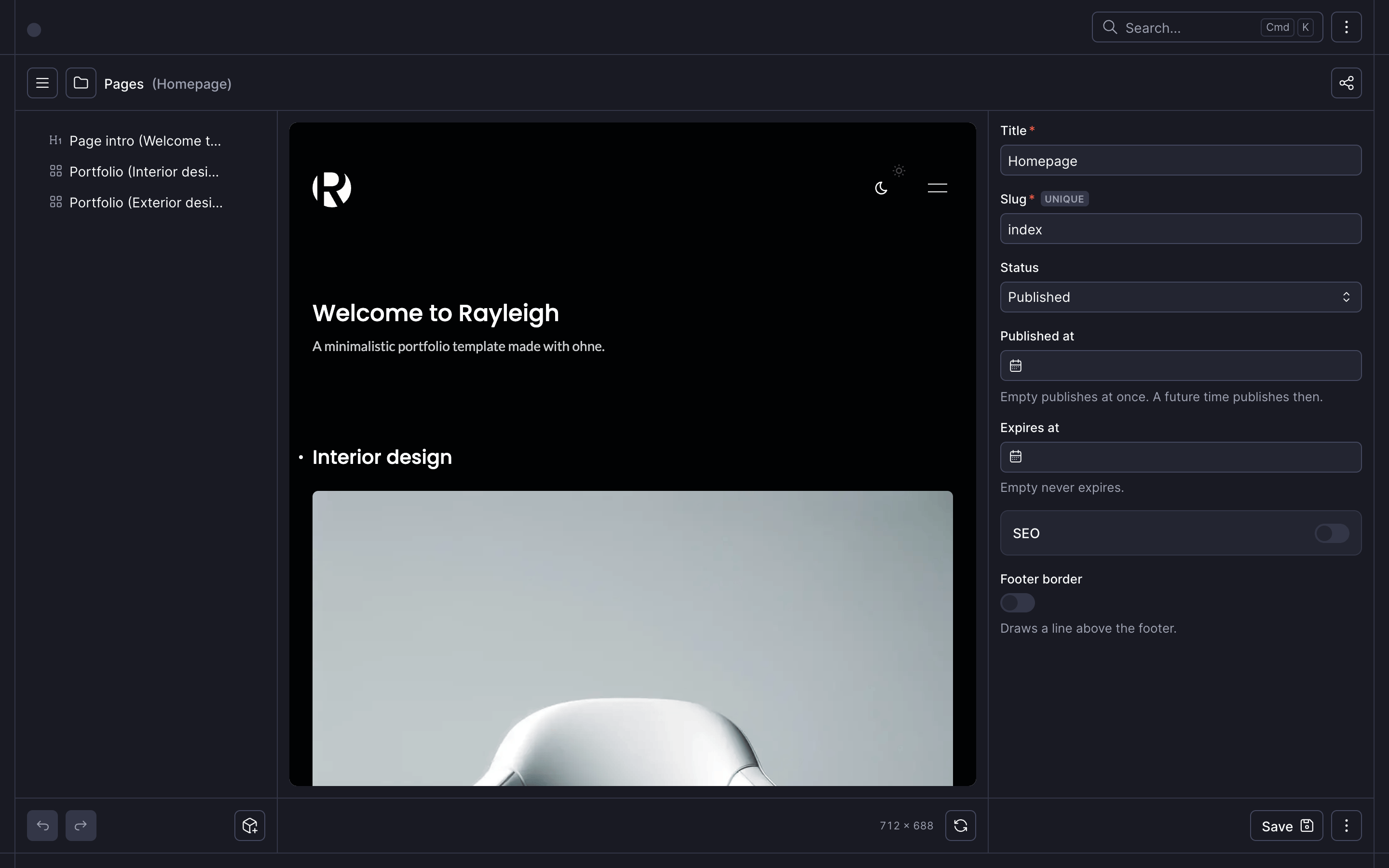The width and height of the screenshot is (1389, 868).
Task: Click the chair image thumbnail in preview
Action: tap(632, 638)
